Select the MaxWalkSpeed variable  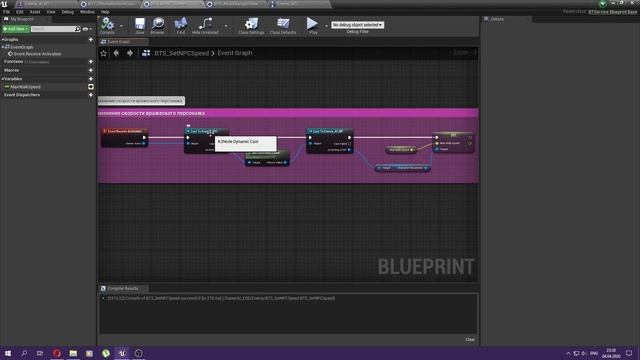[x=25, y=87]
